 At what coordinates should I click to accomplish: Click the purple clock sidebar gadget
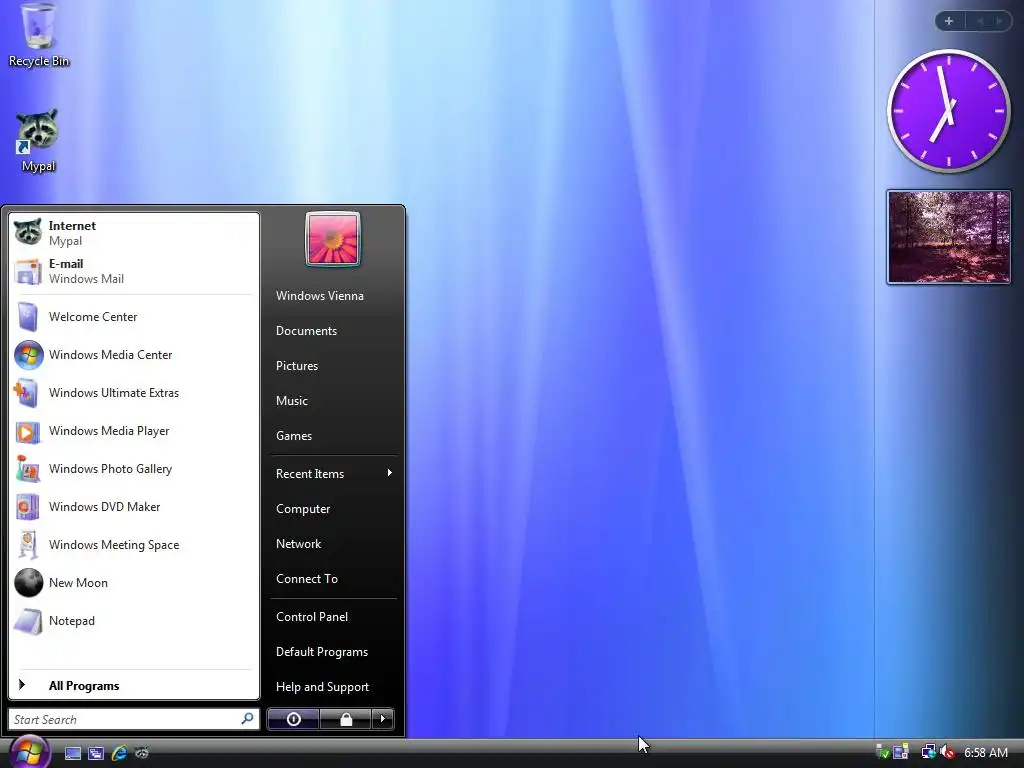pyautogui.click(x=948, y=111)
